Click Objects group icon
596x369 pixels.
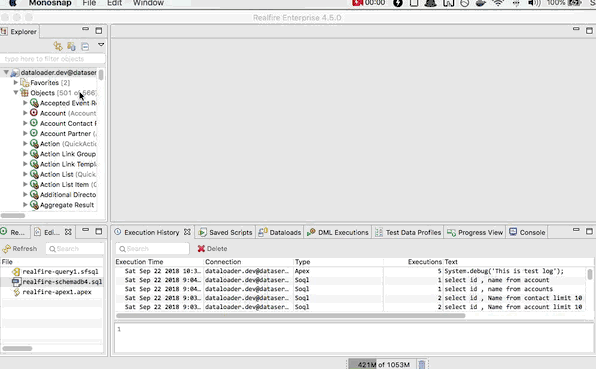point(24,93)
